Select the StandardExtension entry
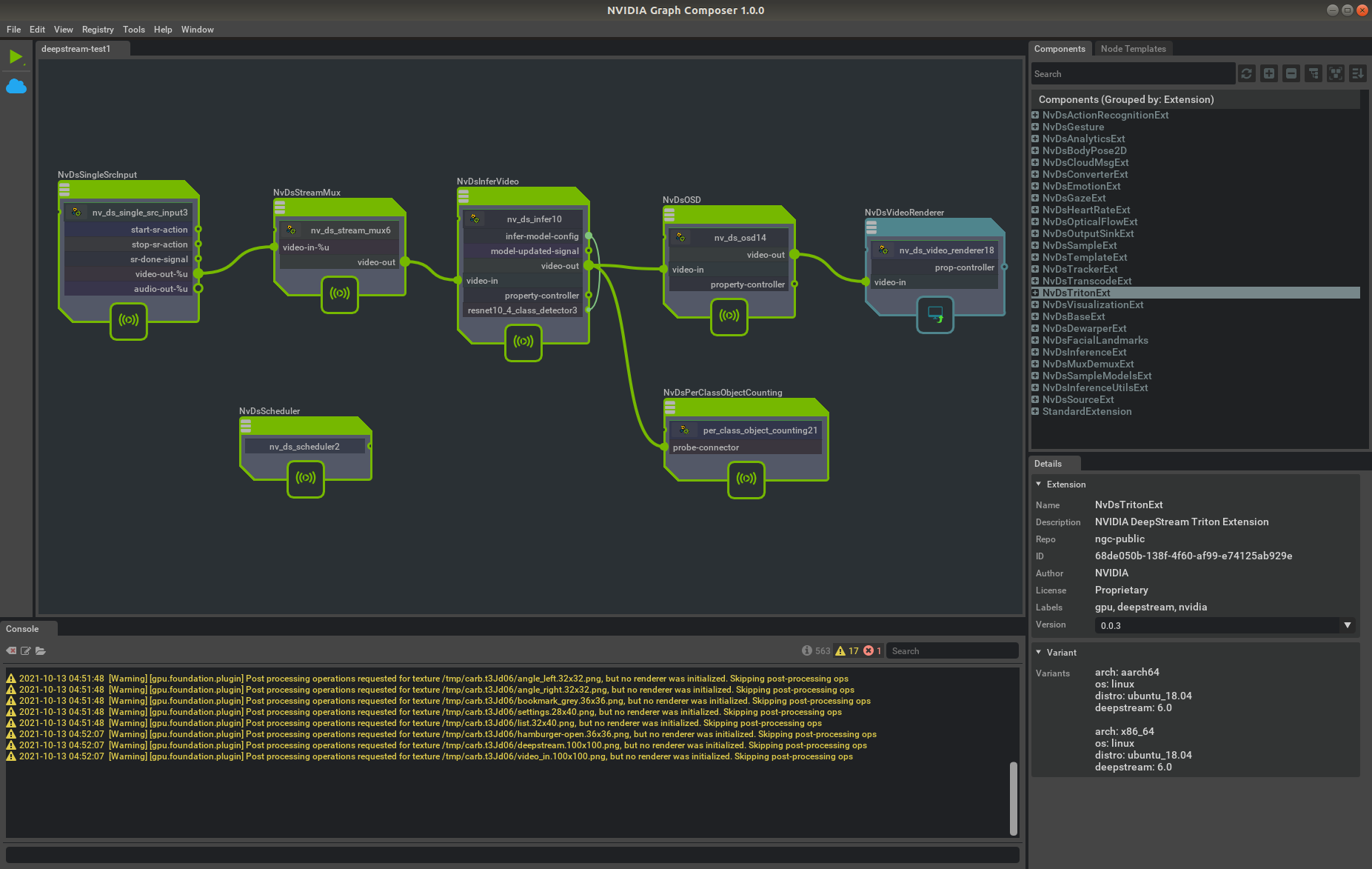 coord(1086,411)
